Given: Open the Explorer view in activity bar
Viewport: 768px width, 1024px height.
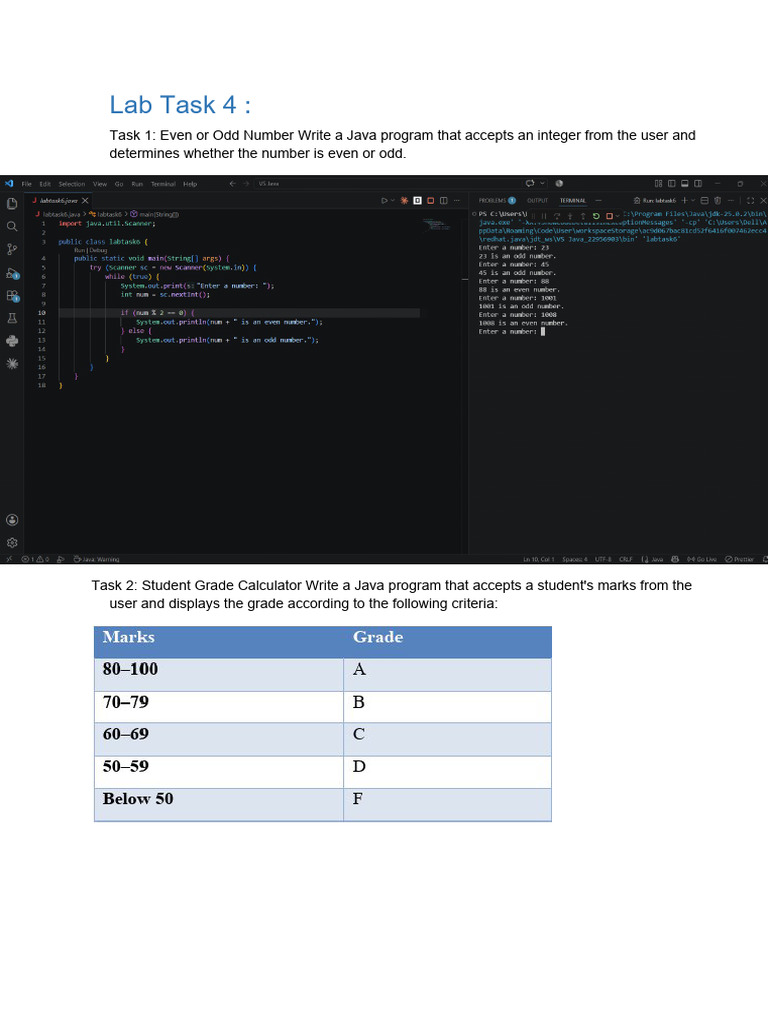Looking at the screenshot, I should pos(12,204).
